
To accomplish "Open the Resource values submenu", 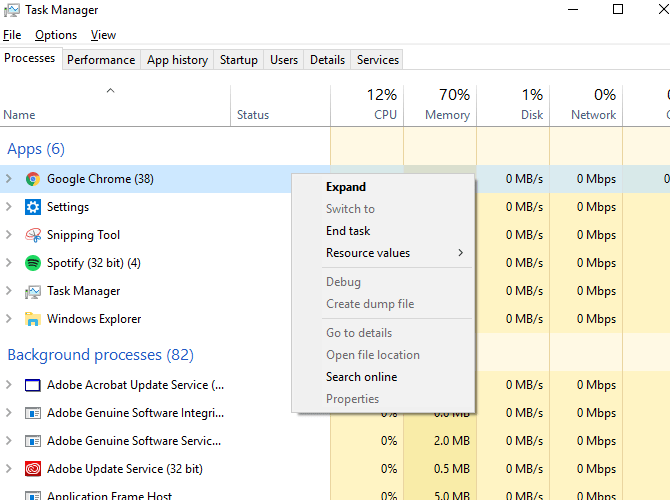I will pyautogui.click(x=368, y=253).
